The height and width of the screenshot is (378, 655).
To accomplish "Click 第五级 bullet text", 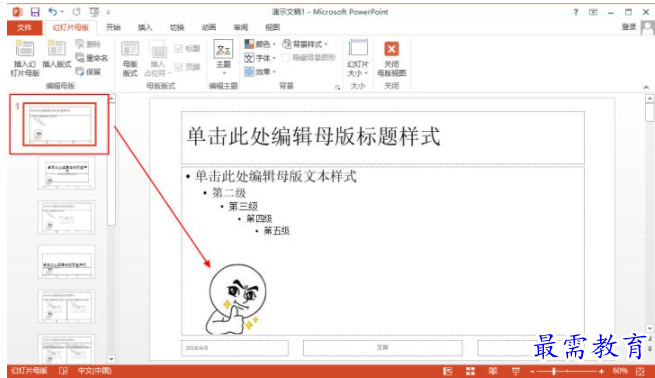I will 277,231.
